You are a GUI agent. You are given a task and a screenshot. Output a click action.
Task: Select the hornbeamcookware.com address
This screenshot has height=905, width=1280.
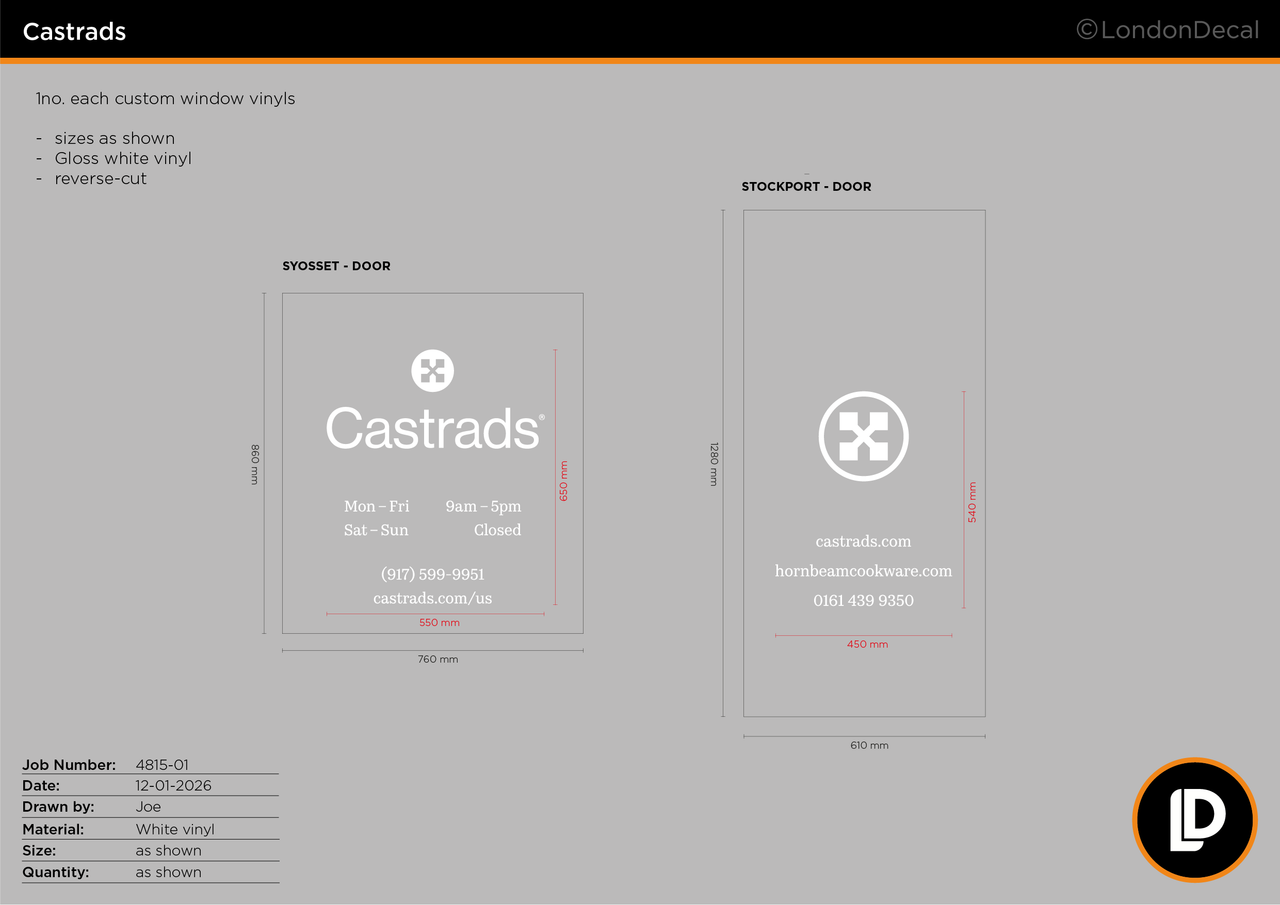(863, 571)
